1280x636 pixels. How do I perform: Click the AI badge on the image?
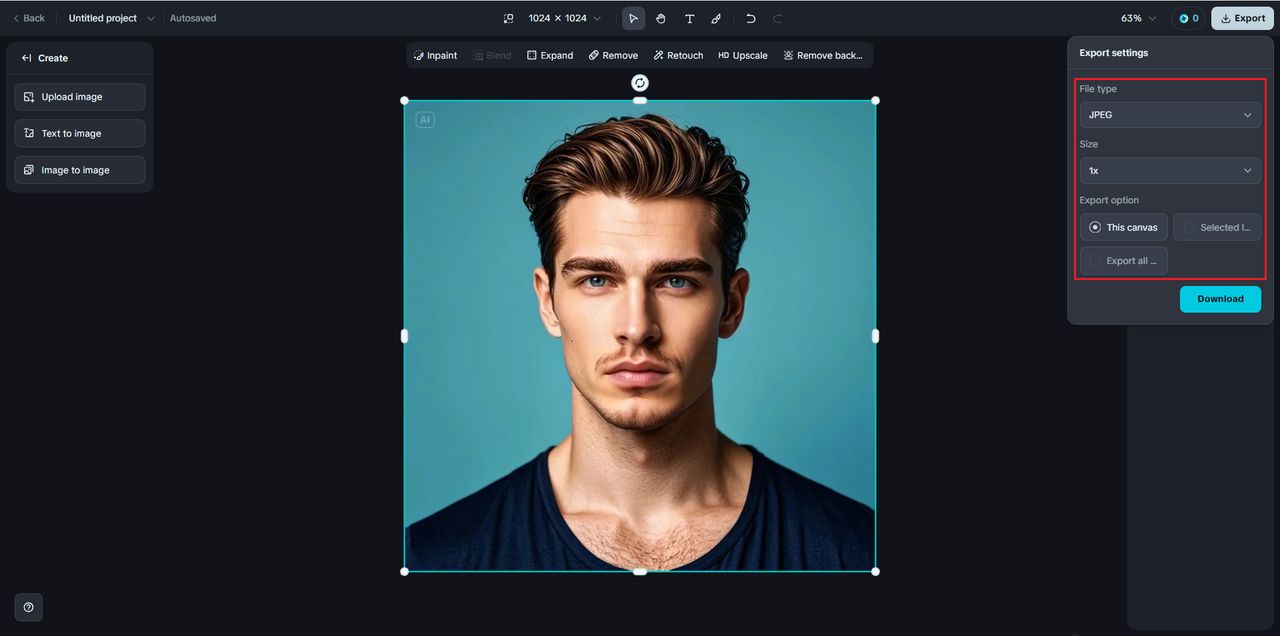click(x=425, y=120)
